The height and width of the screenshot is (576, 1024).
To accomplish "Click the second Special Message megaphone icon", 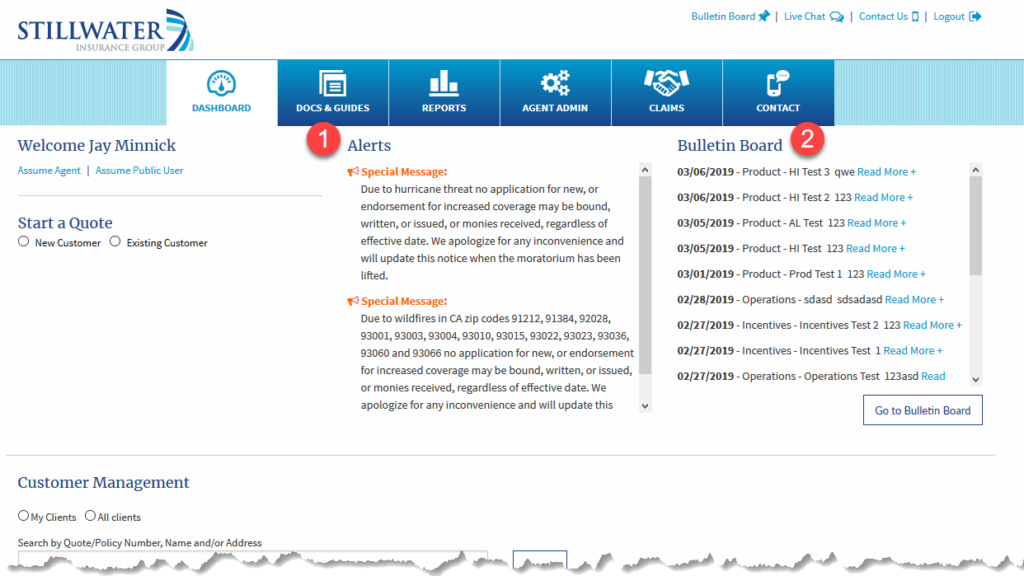I will (353, 301).
